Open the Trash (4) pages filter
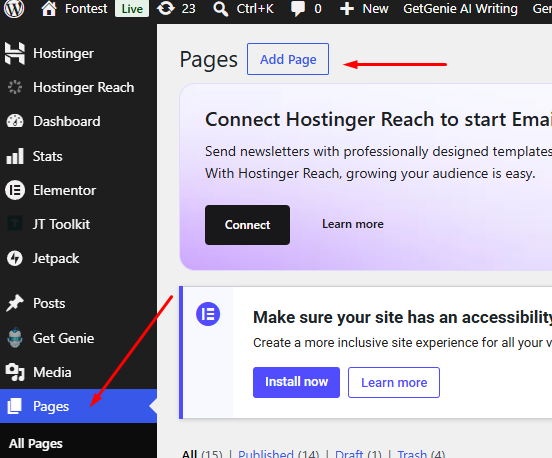The height and width of the screenshot is (458, 552). pos(421,453)
